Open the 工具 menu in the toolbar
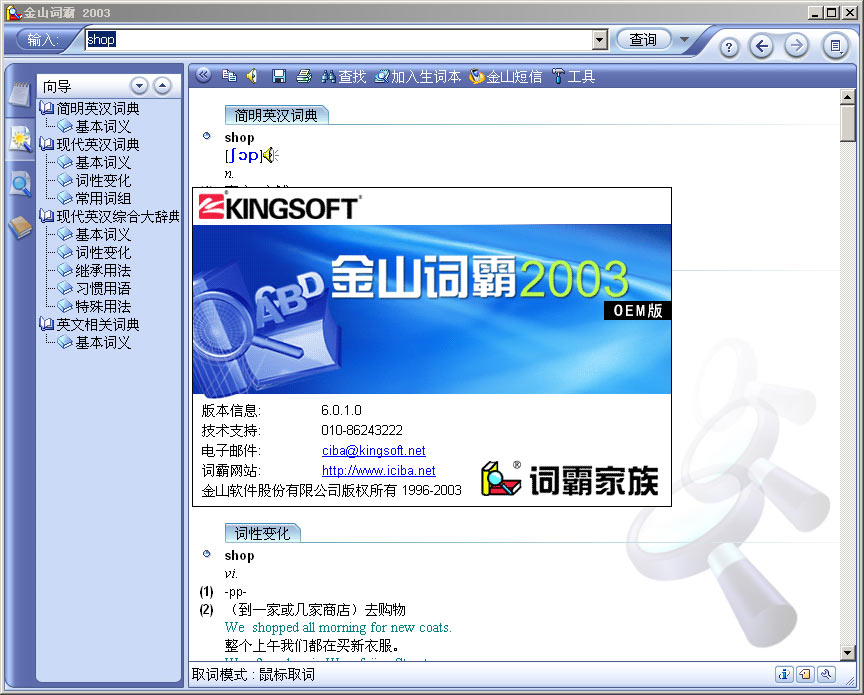Viewport: 864px width, 695px height. pyautogui.click(x=573, y=76)
